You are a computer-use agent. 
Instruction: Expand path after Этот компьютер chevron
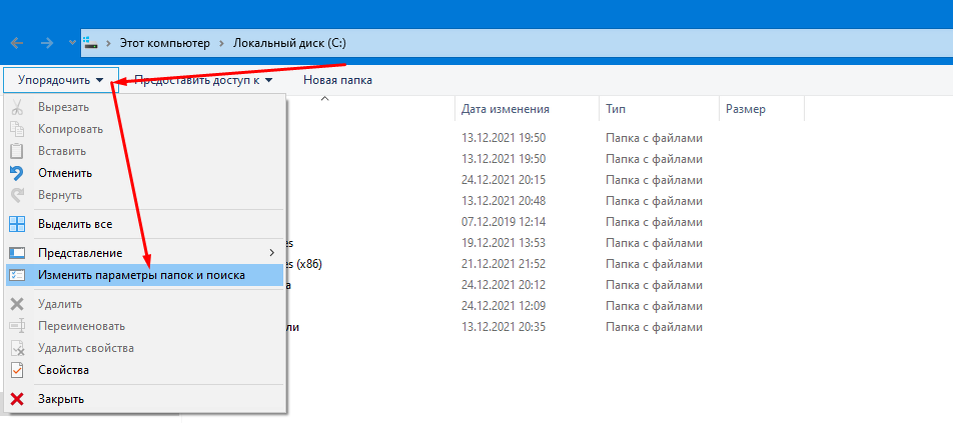point(221,43)
